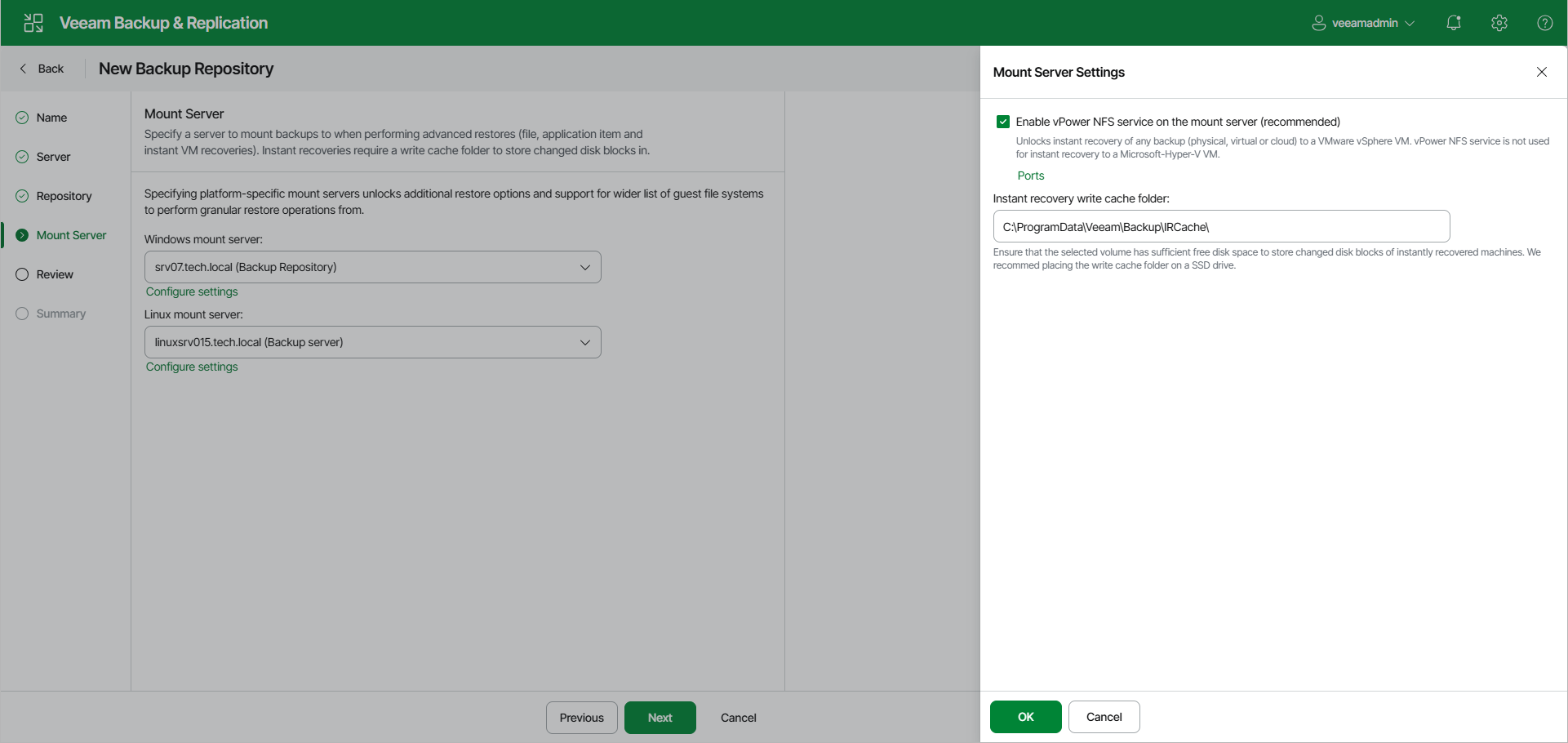This screenshot has height=743, width=1568.
Task: Click the write cache folder input field
Action: (x=1220, y=226)
